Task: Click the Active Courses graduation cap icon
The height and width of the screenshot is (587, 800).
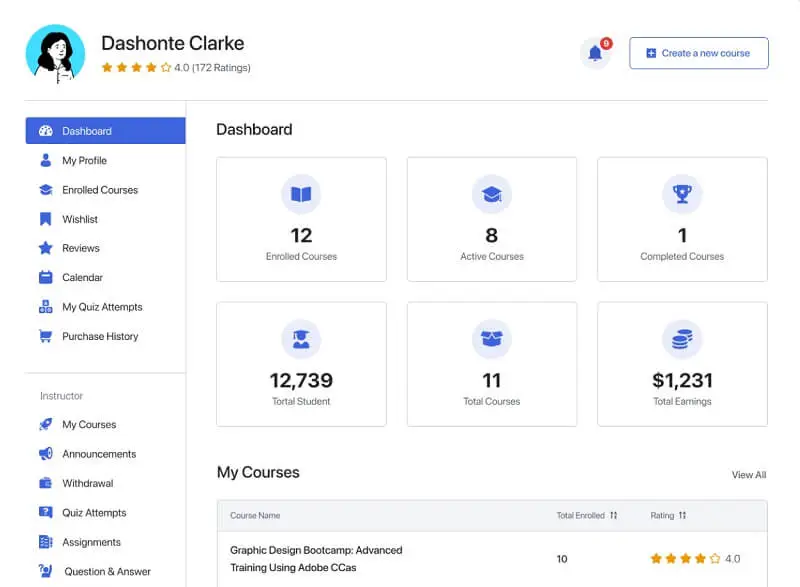Action: click(x=491, y=195)
